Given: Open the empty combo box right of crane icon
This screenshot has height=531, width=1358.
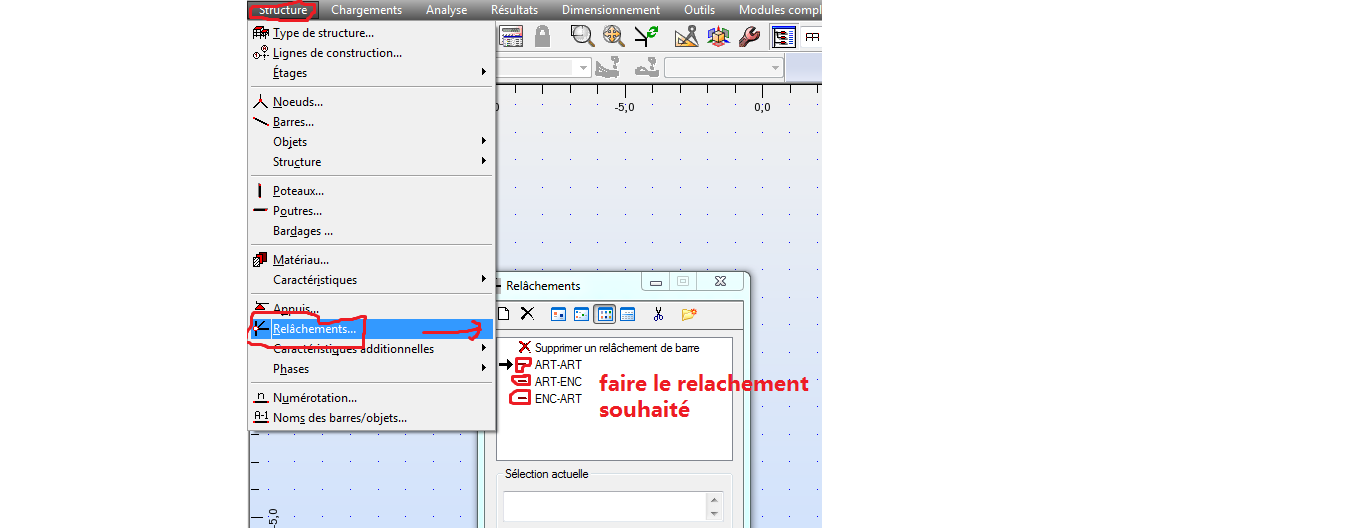Looking at the screenshot, I should tap(724, 67).
